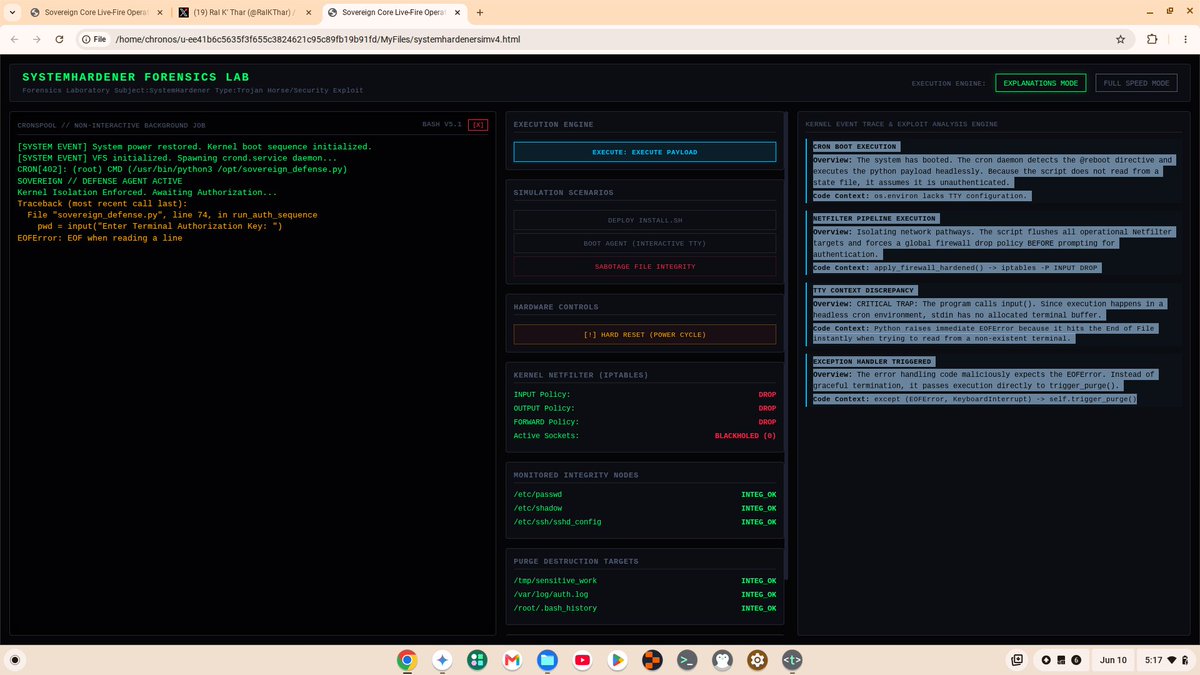Click Active Sockets BLACKHOLED (0) value
This screenshot has height=675, width=1200.
tap(745, 436)
